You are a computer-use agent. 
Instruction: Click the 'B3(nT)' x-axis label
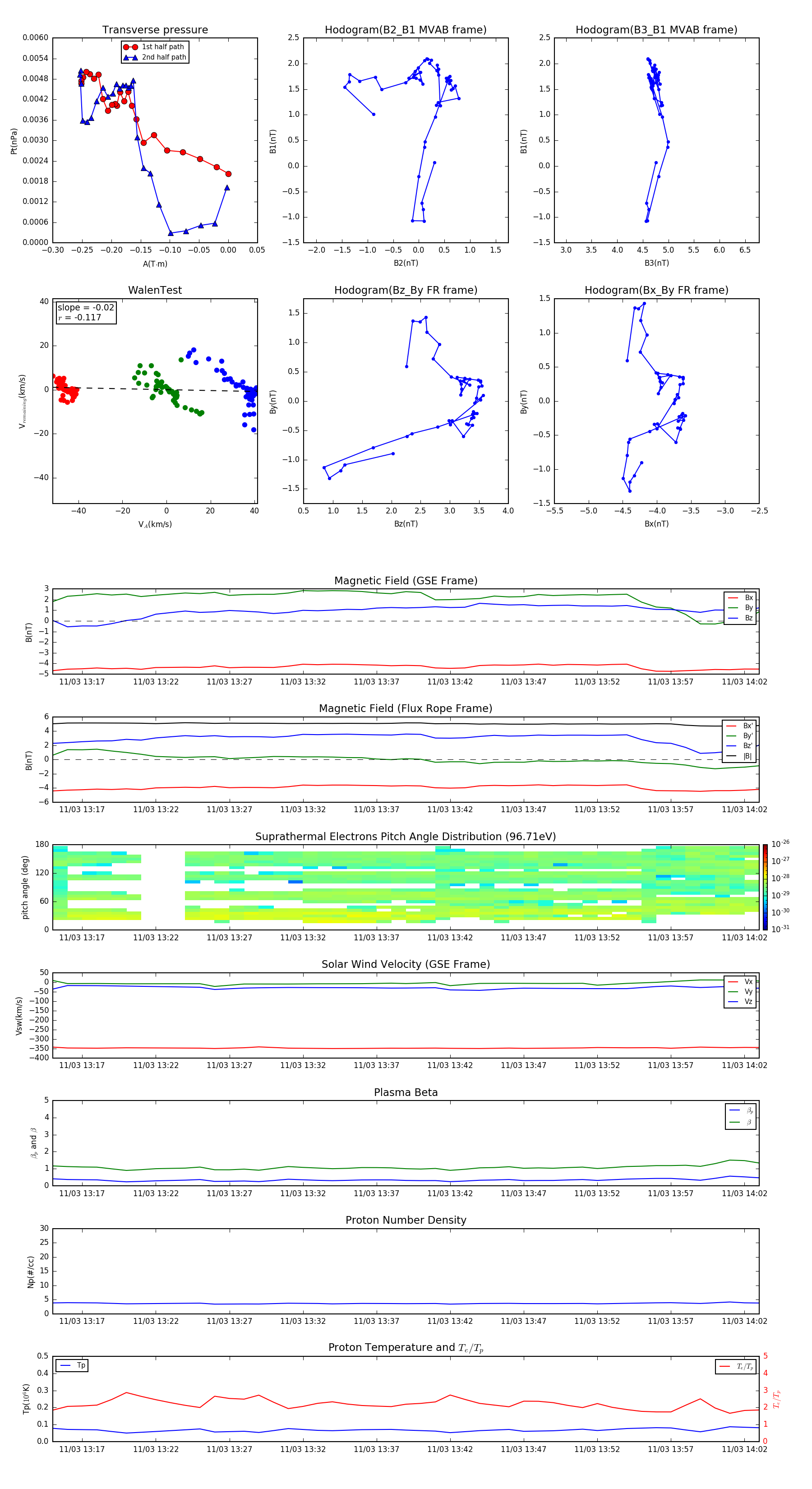click(656, 263)
